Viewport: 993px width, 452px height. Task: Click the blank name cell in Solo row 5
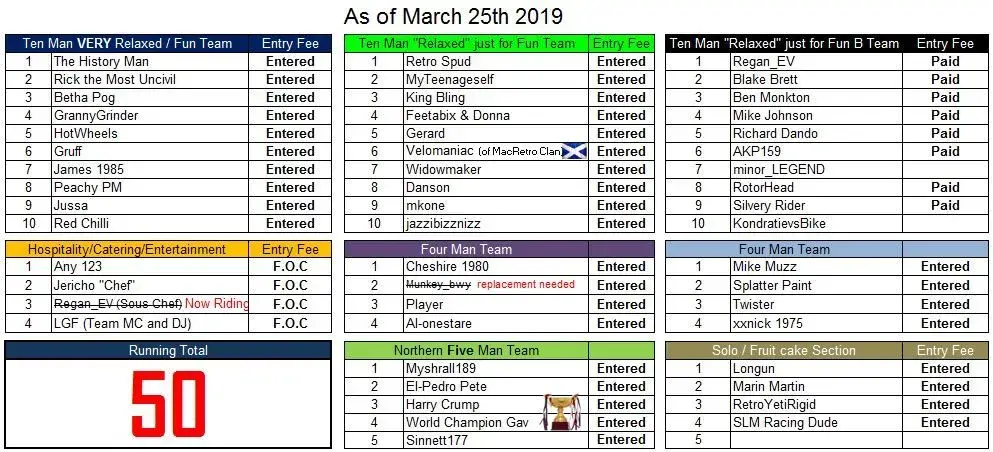point(816,439)
